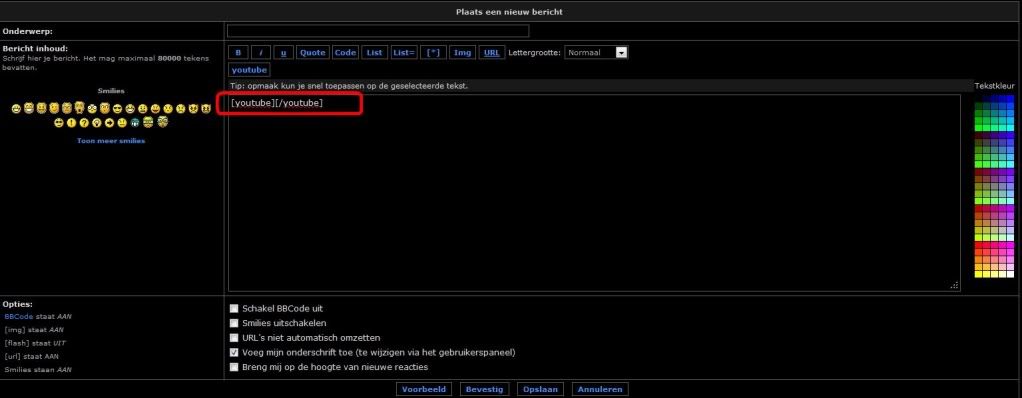Insert the screaming open-mouth smiley
The width and height of the screenshot is (1022, 398).
click(80, 108)
